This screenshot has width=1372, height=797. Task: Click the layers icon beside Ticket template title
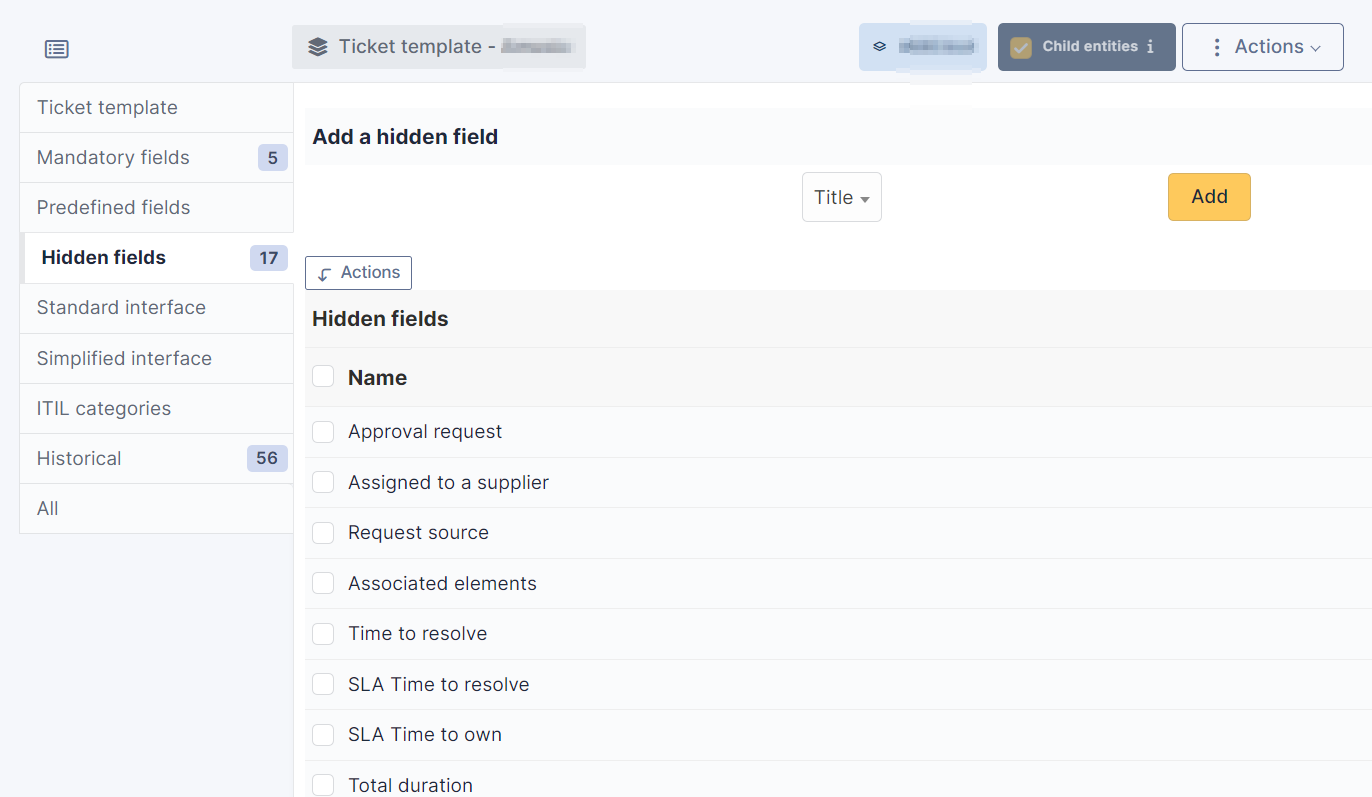pyautogui.click(x=318, y=46)
